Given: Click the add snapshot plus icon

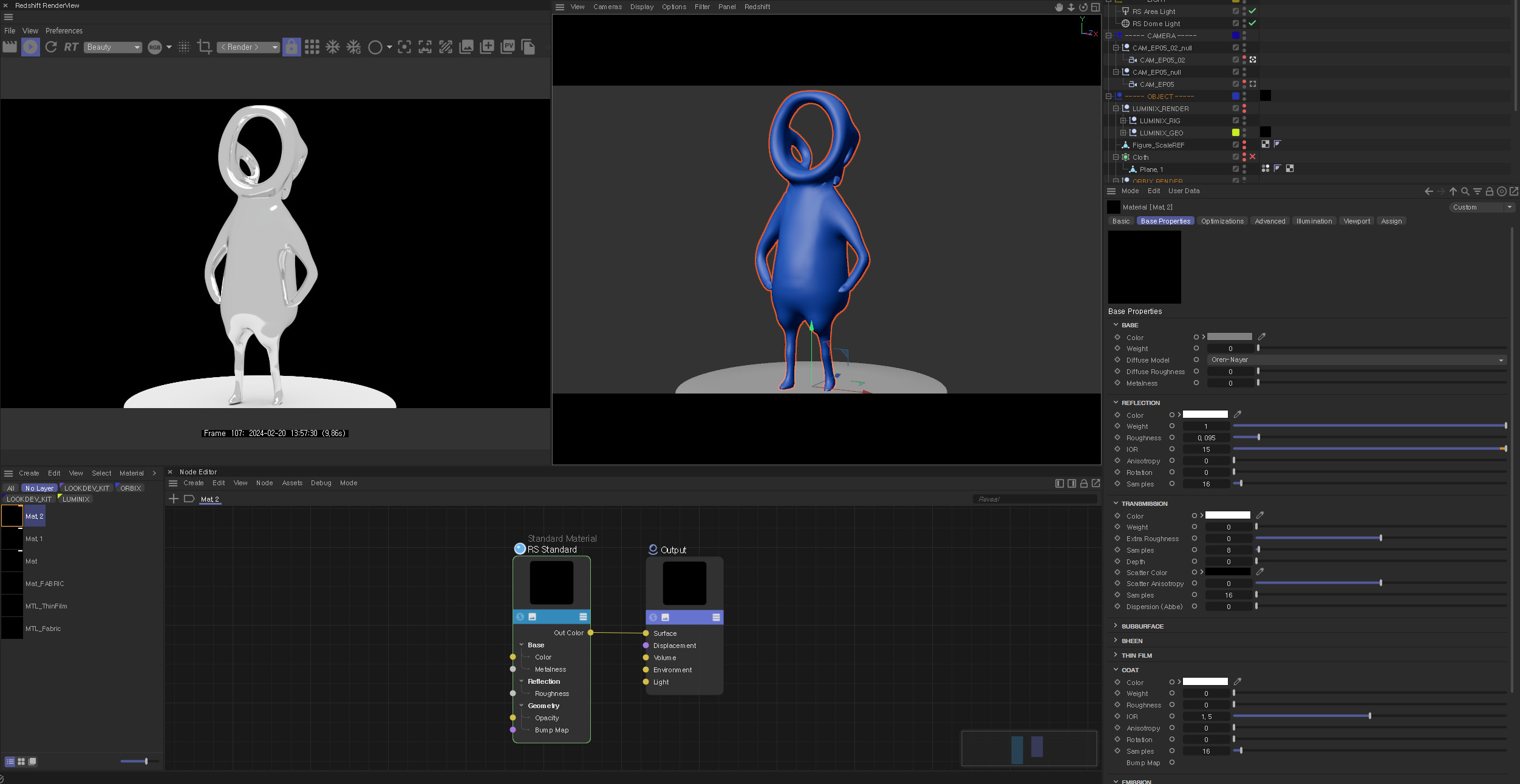Looking at the screenshot, I should pyautogui.click(x=487, y=47).
